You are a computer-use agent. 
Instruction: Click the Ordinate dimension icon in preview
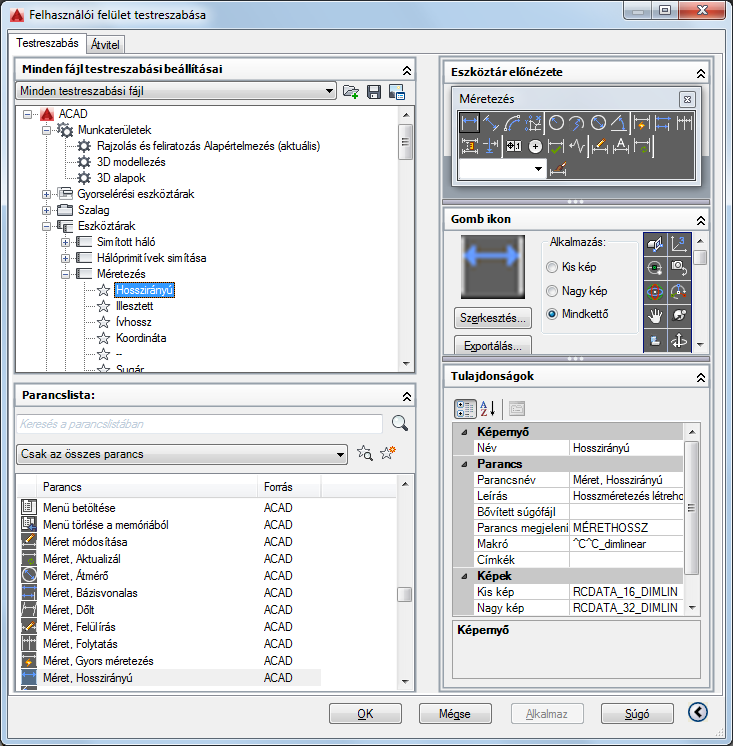tap(533, 123)
